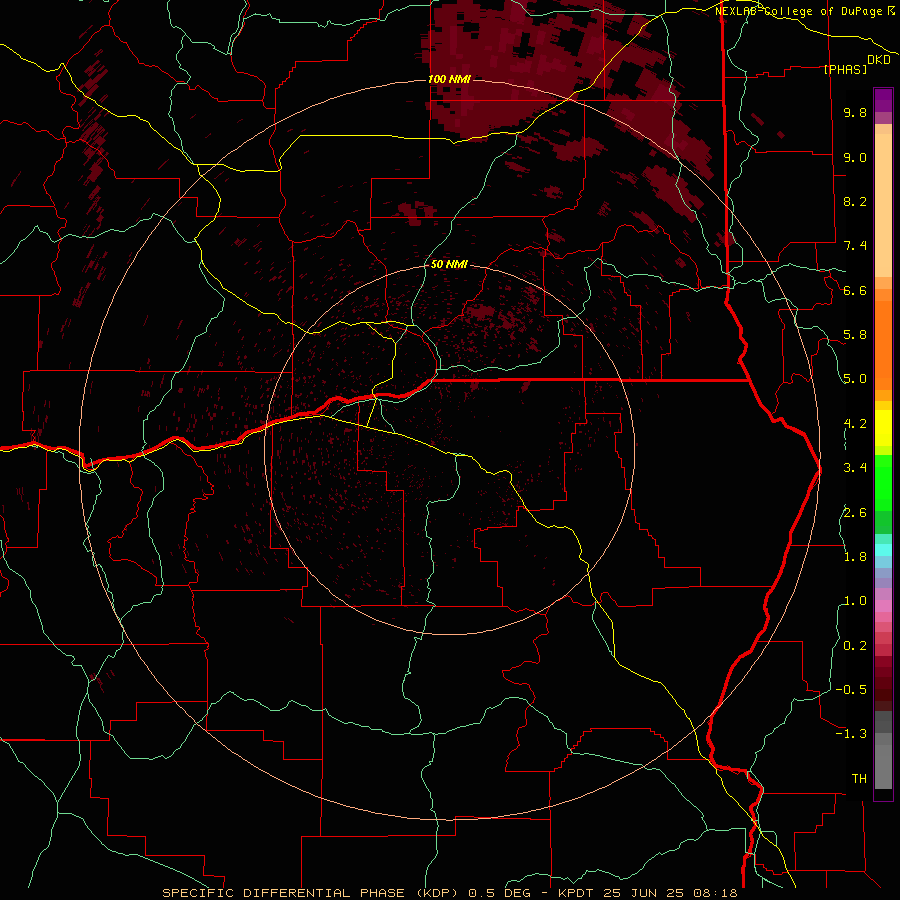Screen dimensions: 900x900
Task: Click the [PHAS] units label
Action: pos(845,70)
